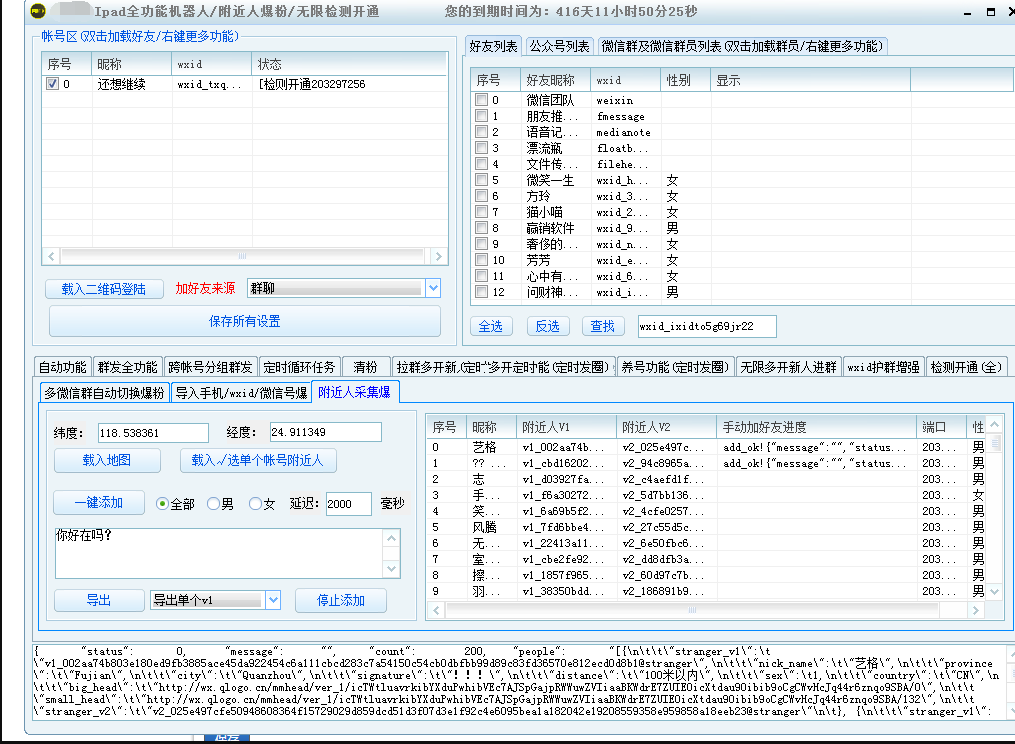Open the 养号功能(定时发圈) tab
This screenshot has height=744, width=1015.
[676, 367]
